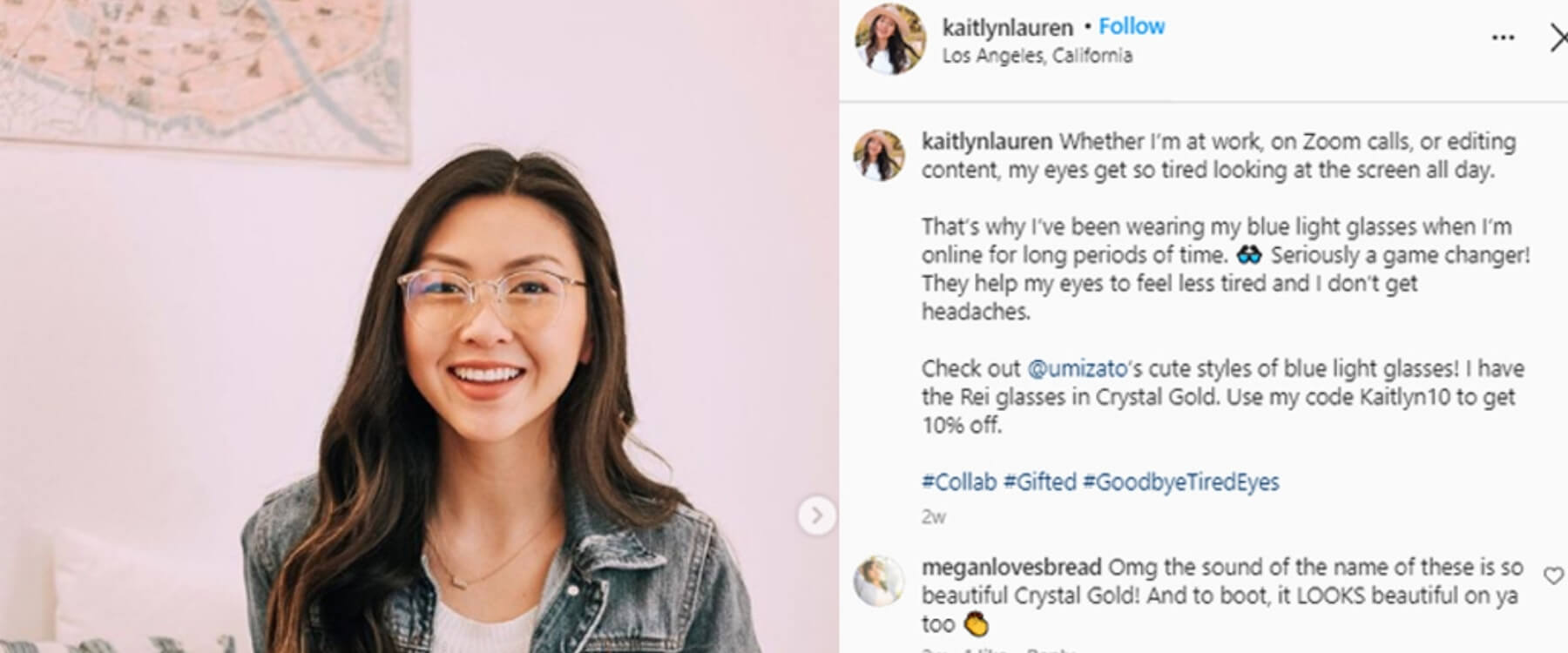Click the clapping hands emoji in the comment
The image size is (1568, 653).
976,624
